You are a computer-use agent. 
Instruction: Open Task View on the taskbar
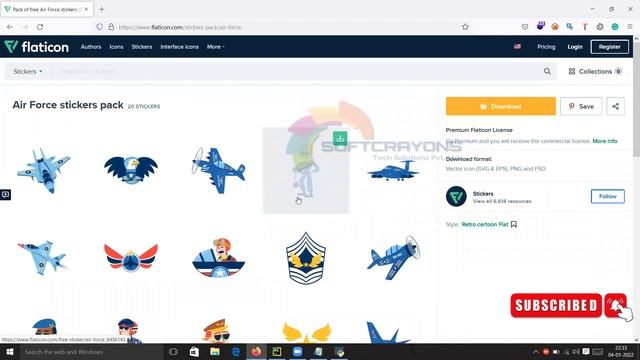tap(173, 351)
